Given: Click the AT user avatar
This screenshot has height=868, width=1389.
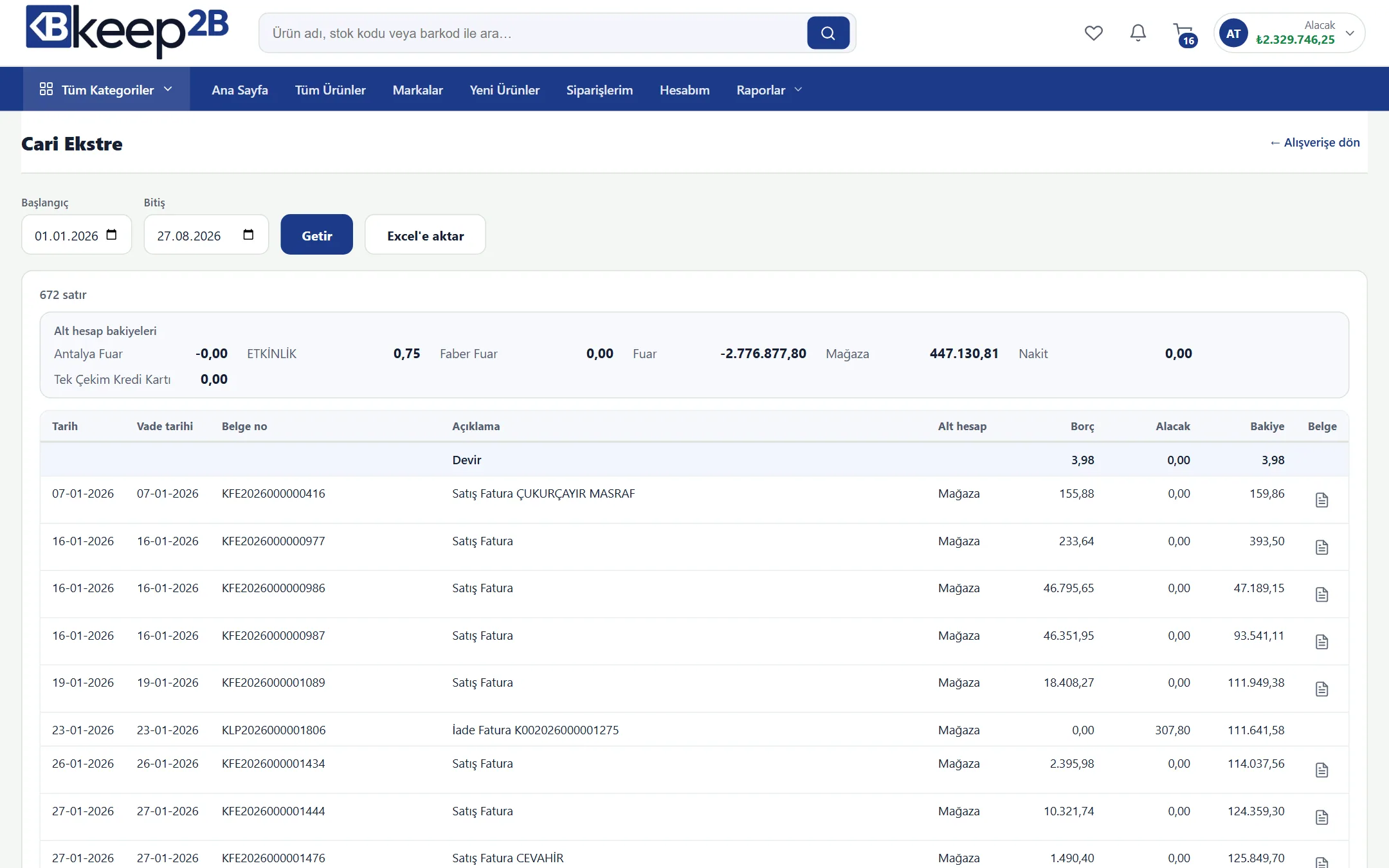Looking at the screenshot, I should pyautogui.click(x=1233, y=33).
